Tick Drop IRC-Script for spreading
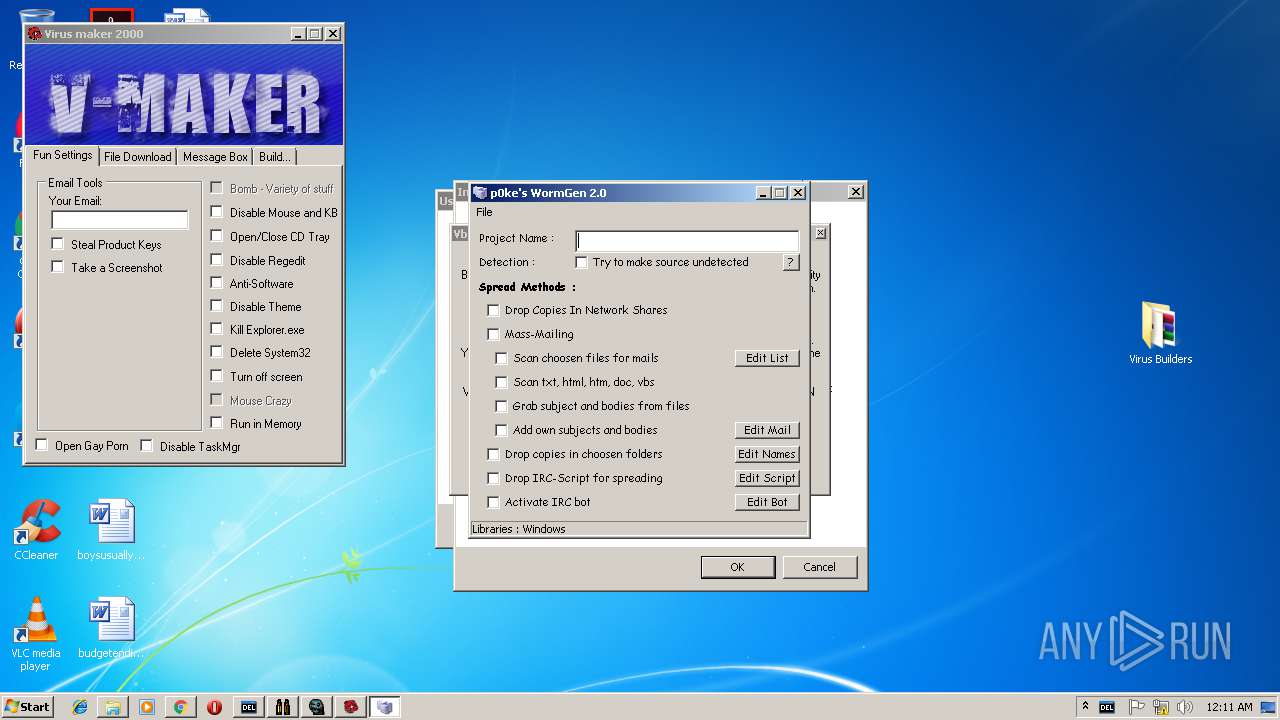The image size is (1280, 720). point(493,478)
